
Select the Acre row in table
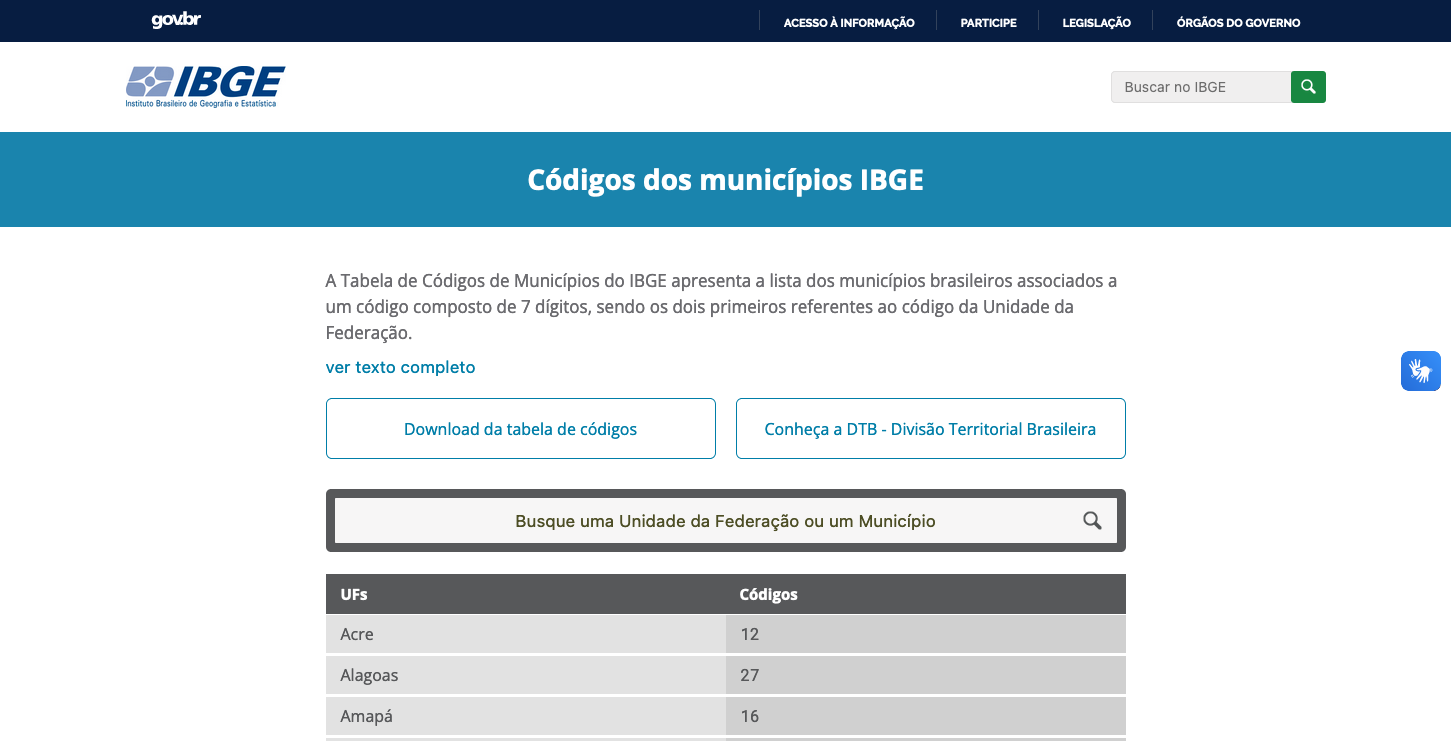click(x=357, y=634)
